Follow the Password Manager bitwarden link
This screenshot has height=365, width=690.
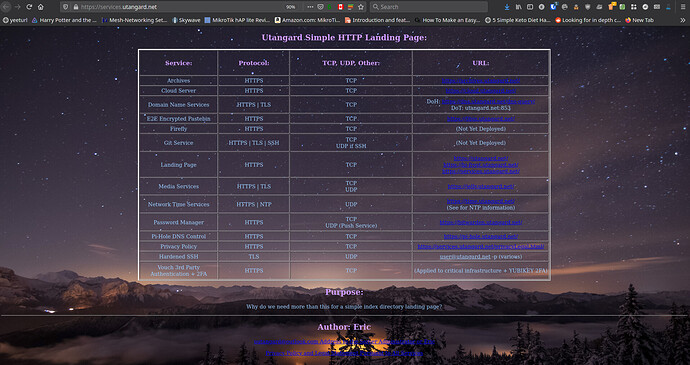point(481,222)
